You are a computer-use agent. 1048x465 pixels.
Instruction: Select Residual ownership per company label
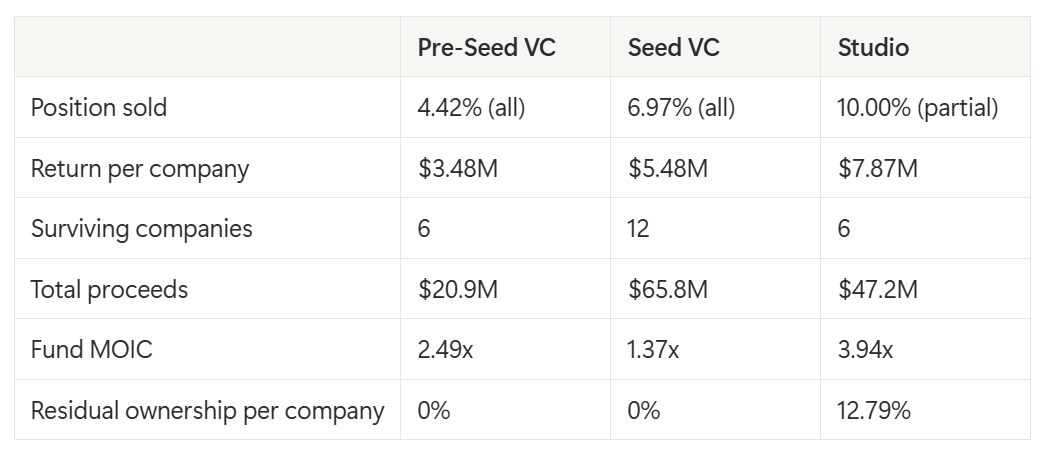click(x=207, y=410)
